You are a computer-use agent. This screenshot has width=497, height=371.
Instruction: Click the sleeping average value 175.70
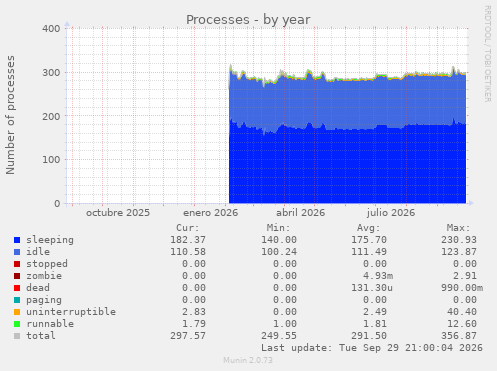(x=369, y=240)
